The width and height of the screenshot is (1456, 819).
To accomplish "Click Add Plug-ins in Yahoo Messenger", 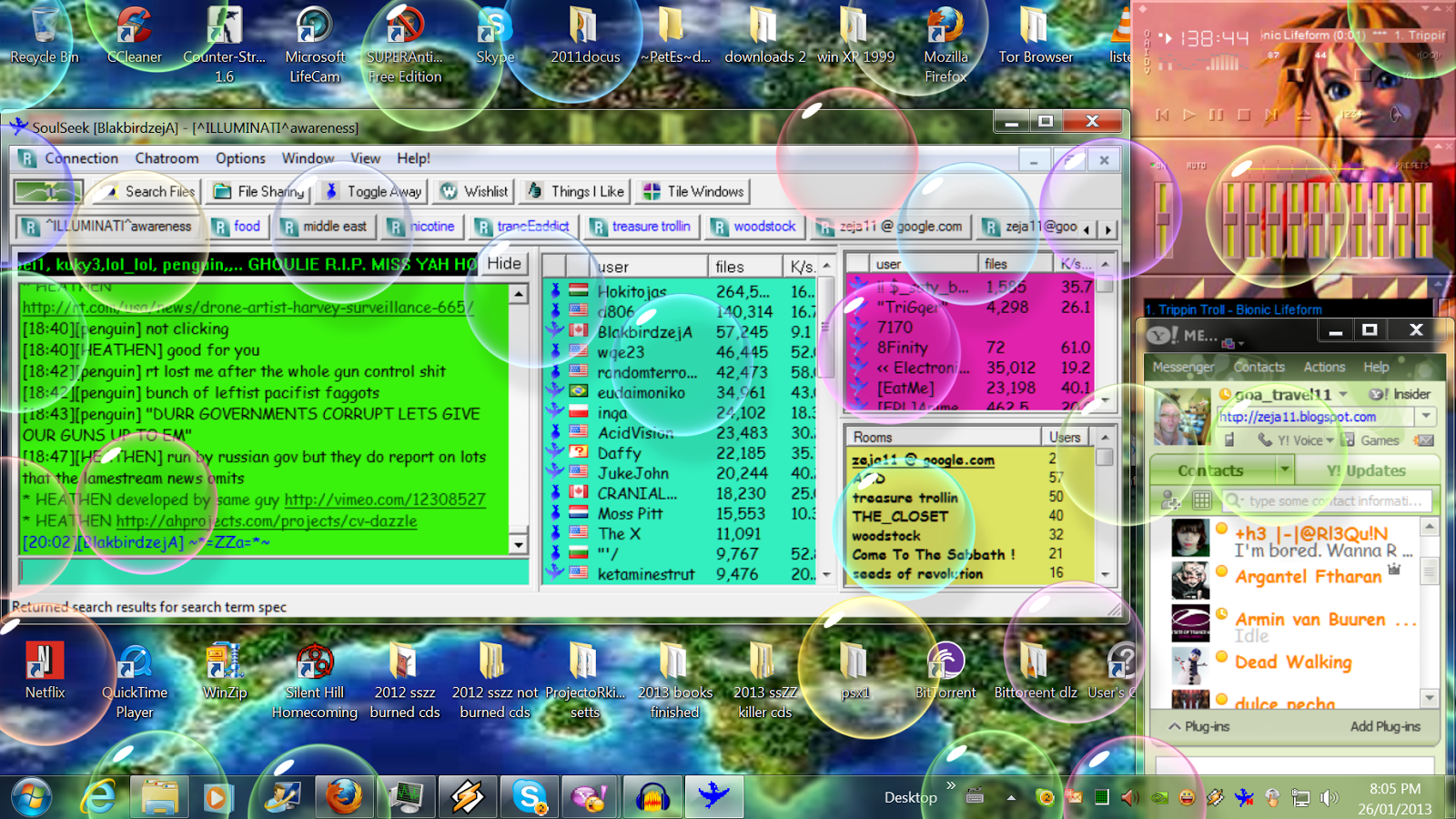I will coord(1385,726).
